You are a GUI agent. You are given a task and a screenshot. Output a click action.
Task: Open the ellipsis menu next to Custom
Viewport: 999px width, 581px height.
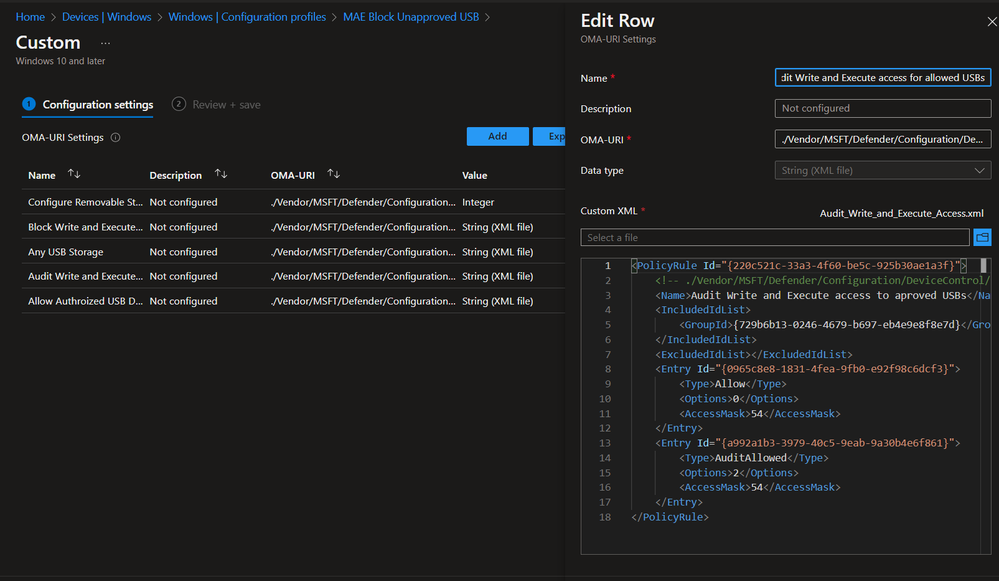point(105,43)
